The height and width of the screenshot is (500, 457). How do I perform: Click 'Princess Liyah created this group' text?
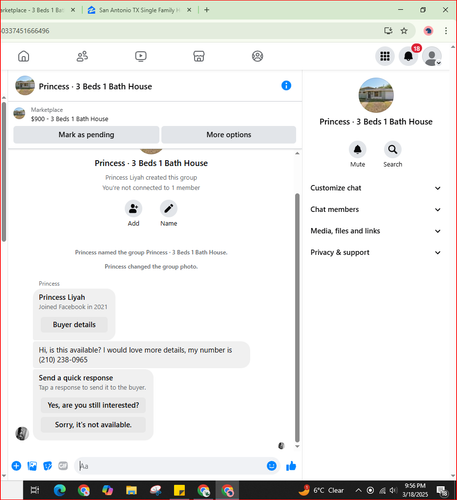[x=151, y=177]
